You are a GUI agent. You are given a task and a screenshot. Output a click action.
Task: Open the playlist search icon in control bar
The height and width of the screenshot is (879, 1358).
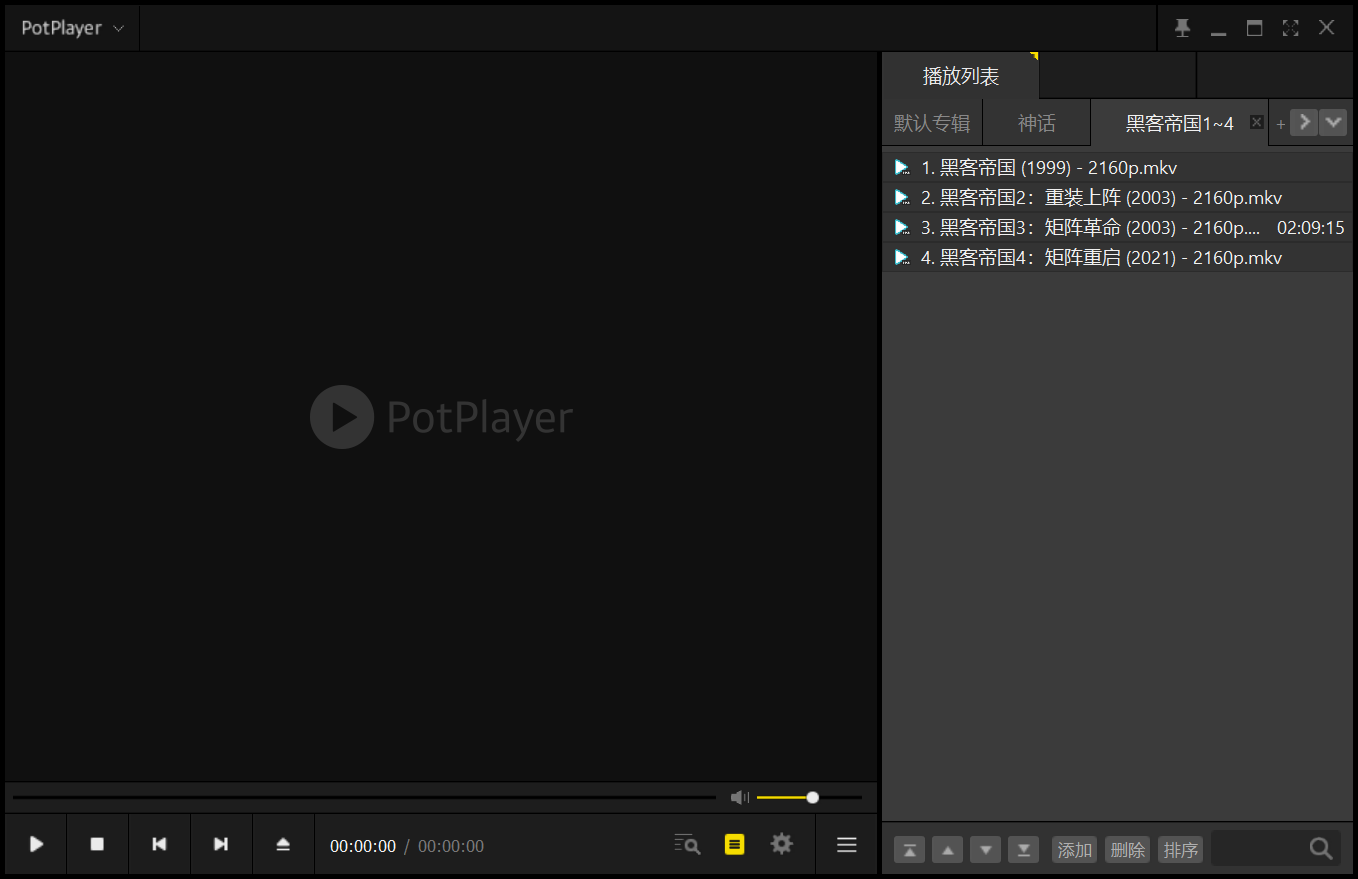coord(687,844)
